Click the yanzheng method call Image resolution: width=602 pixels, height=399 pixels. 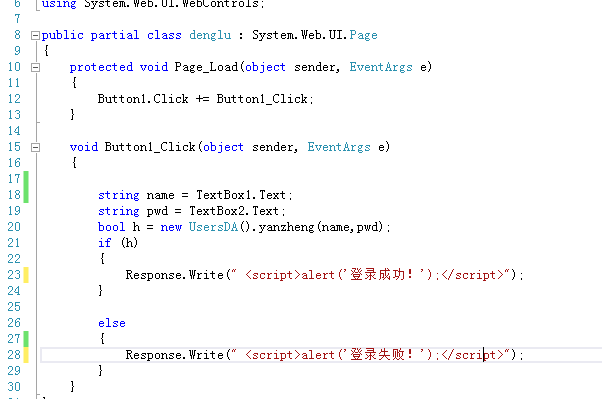[x=286, y=227]
